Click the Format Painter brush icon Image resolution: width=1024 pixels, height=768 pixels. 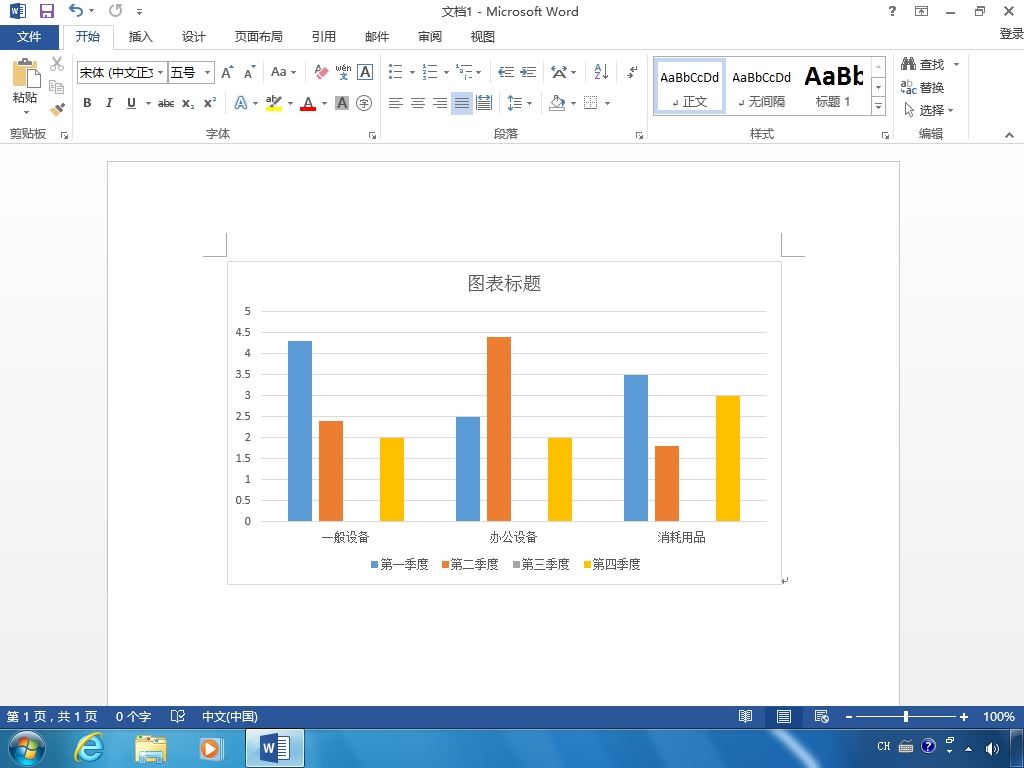pos(57,109)
